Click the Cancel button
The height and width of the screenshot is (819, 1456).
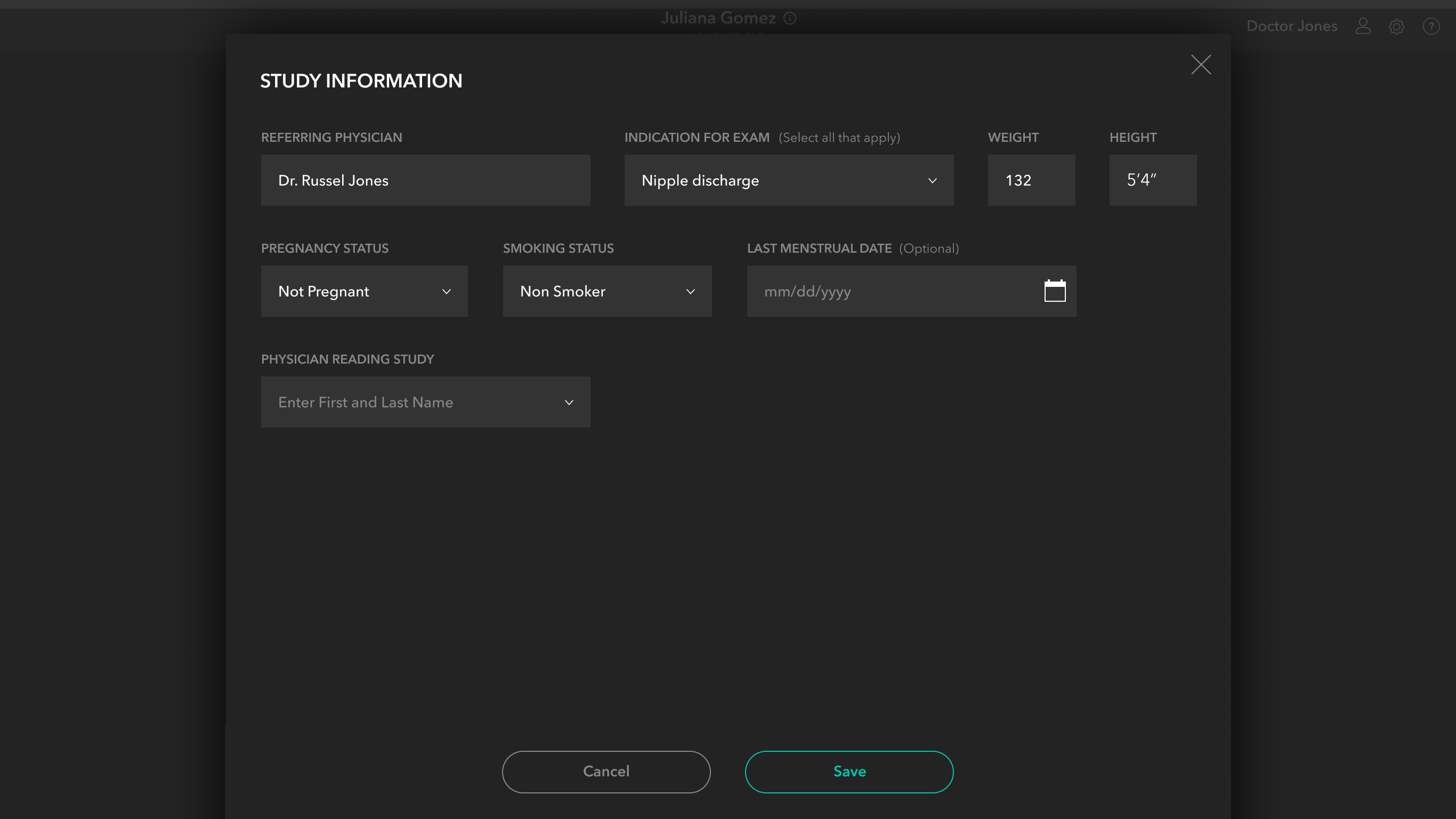pos(606,772)
